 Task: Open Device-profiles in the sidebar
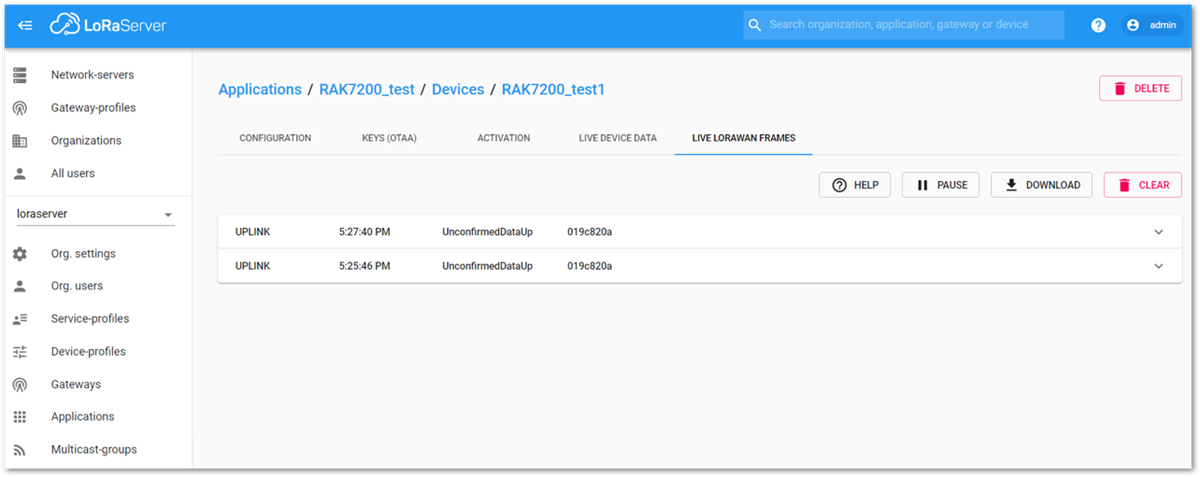point(88,352)
